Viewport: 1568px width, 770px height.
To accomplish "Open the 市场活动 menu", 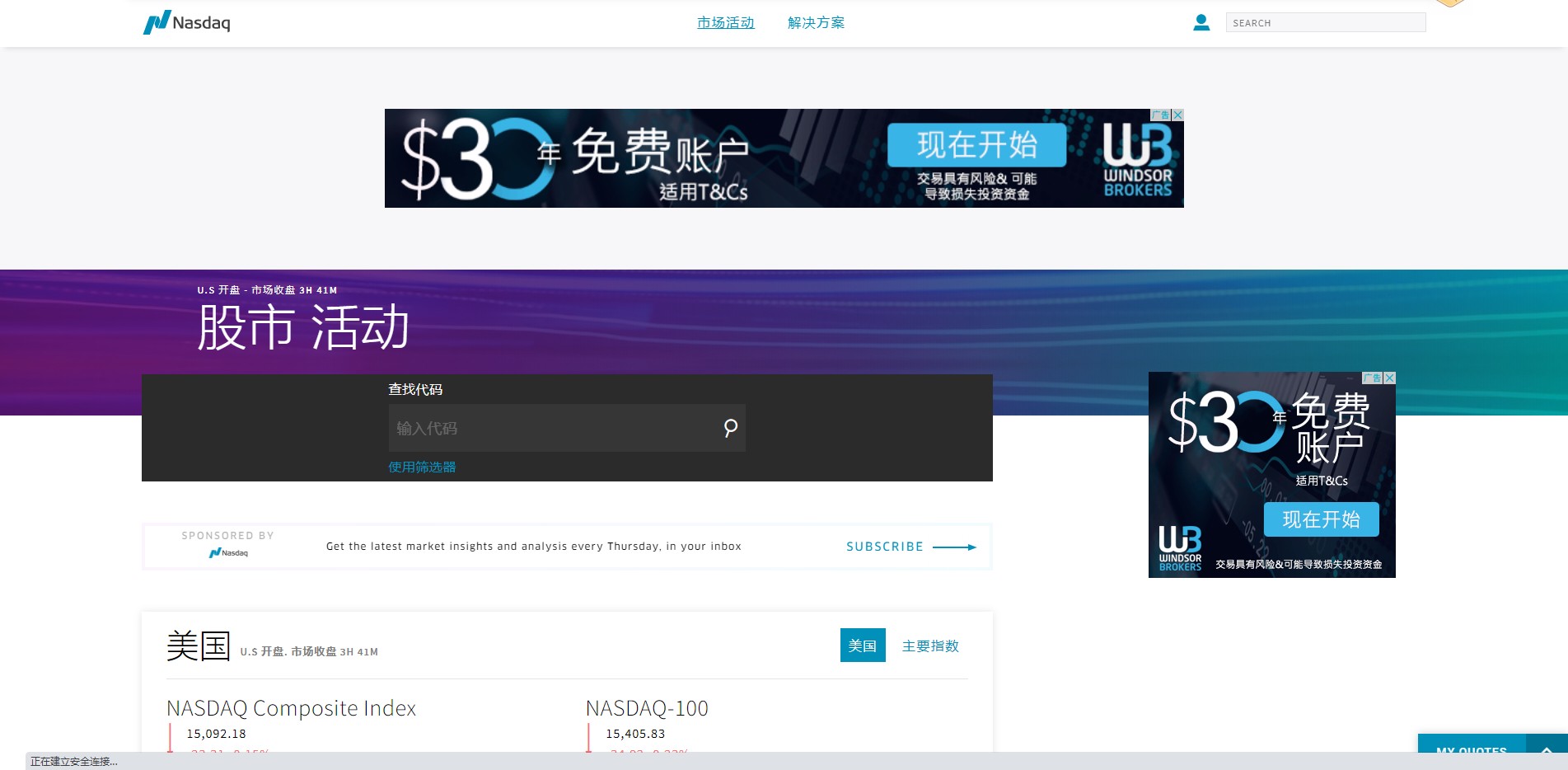I will pyautogui.click(x=726, y=23).
